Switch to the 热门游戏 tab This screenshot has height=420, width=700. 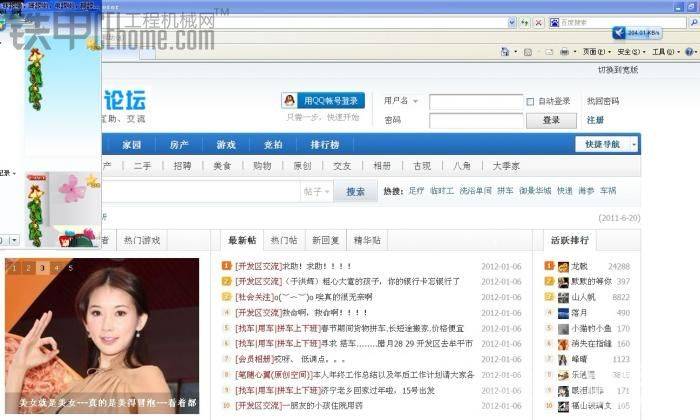[142, 240]
